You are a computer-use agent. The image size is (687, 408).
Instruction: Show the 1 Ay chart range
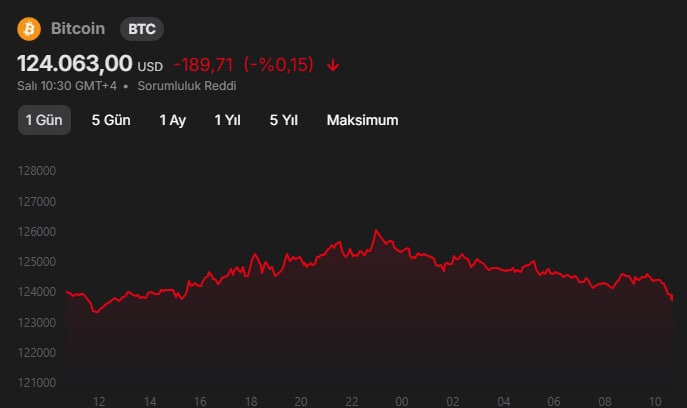(173, 120)
